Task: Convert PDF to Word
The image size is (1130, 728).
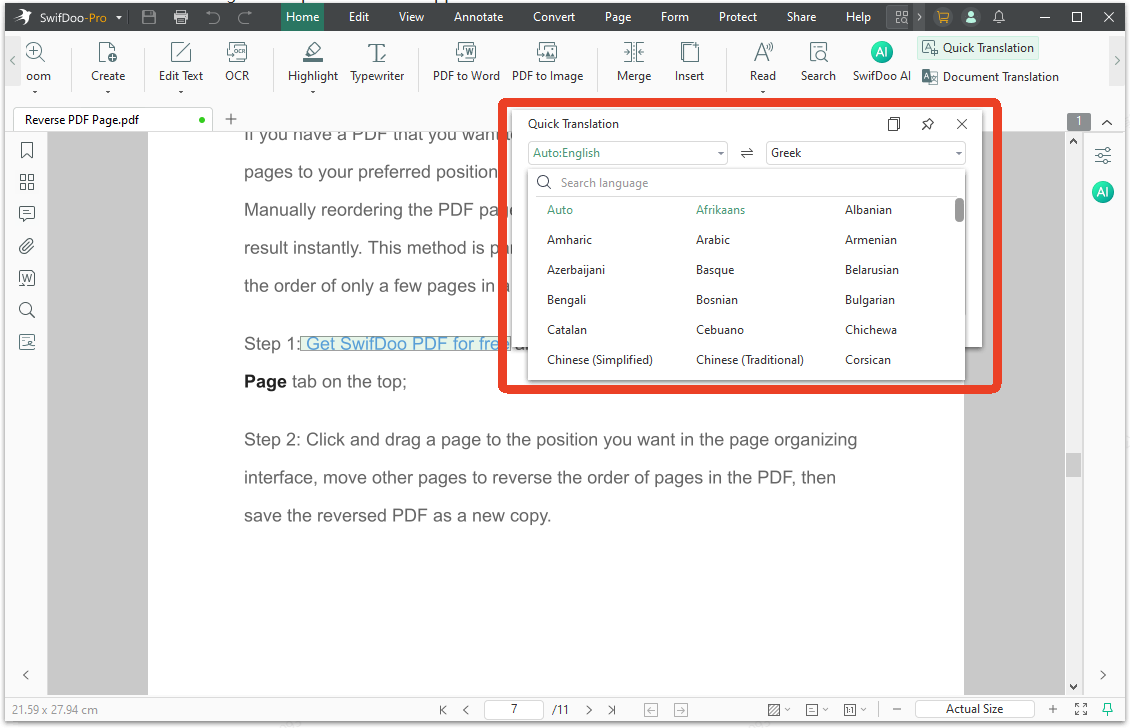Action: (466, 62)
